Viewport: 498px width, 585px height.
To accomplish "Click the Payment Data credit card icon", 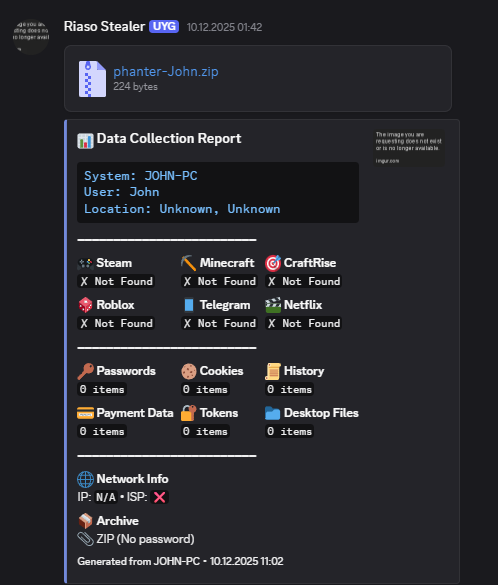I will [85, 413].
